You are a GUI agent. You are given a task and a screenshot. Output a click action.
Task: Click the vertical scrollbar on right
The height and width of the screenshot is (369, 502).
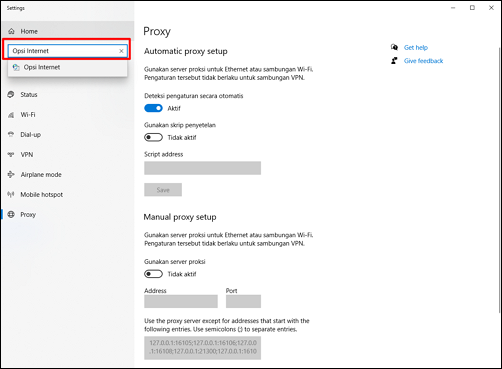point(500,180)
